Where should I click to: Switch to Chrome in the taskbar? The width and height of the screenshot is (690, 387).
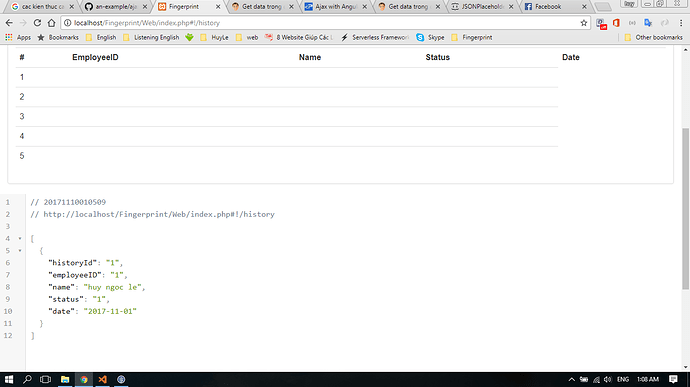[x=84, y=379]
